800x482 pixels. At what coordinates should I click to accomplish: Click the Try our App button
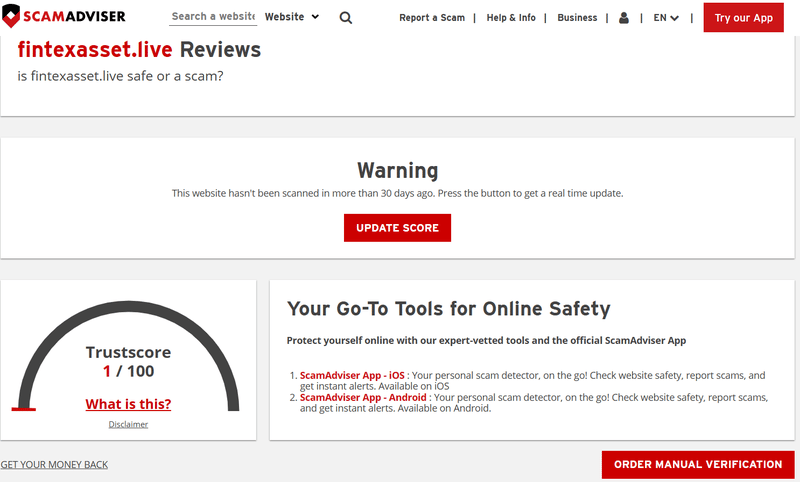(x=743, y=17)
